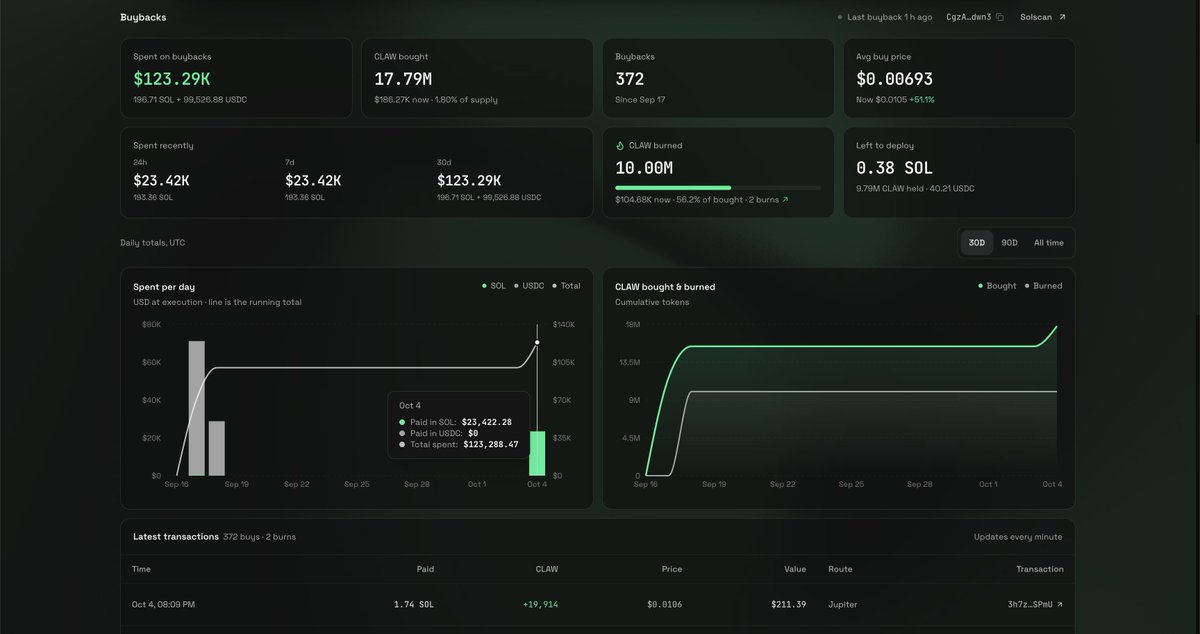The image size is (1200, 634).
Task: Click the Buybacks page heading
Action: tap(143, 18)
